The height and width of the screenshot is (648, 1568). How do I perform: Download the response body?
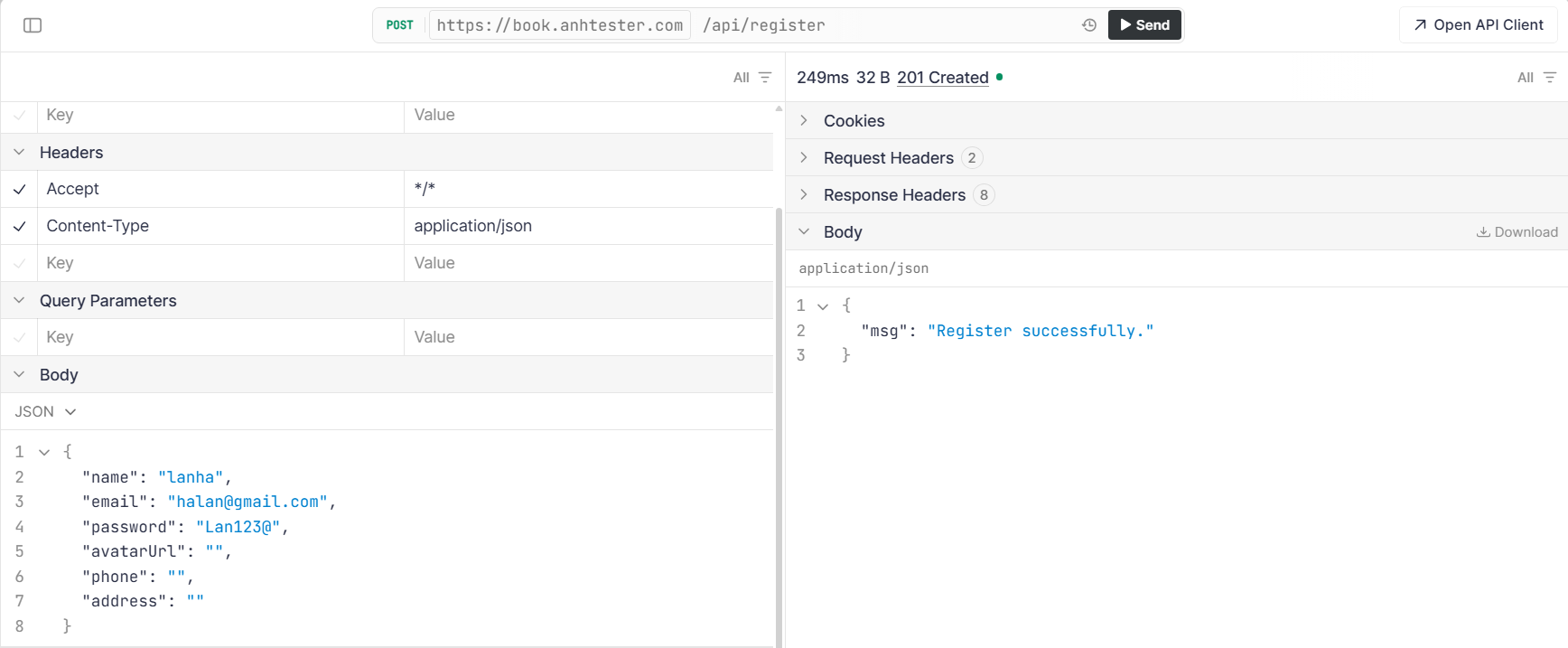tap(1517, 232)
